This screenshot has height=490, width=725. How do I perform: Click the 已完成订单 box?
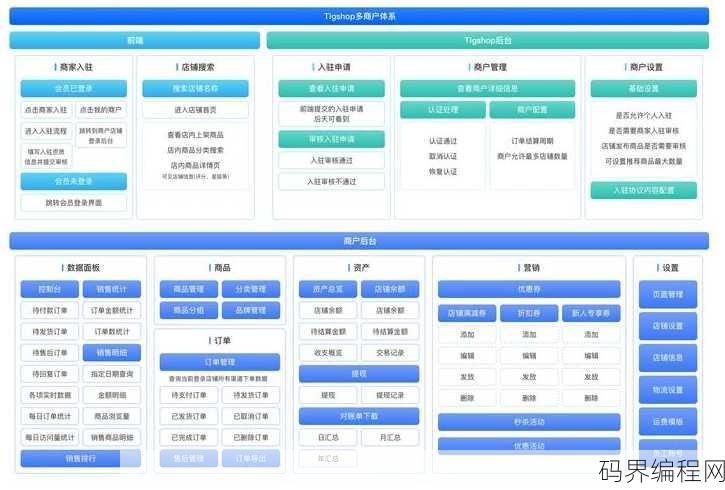189,437
